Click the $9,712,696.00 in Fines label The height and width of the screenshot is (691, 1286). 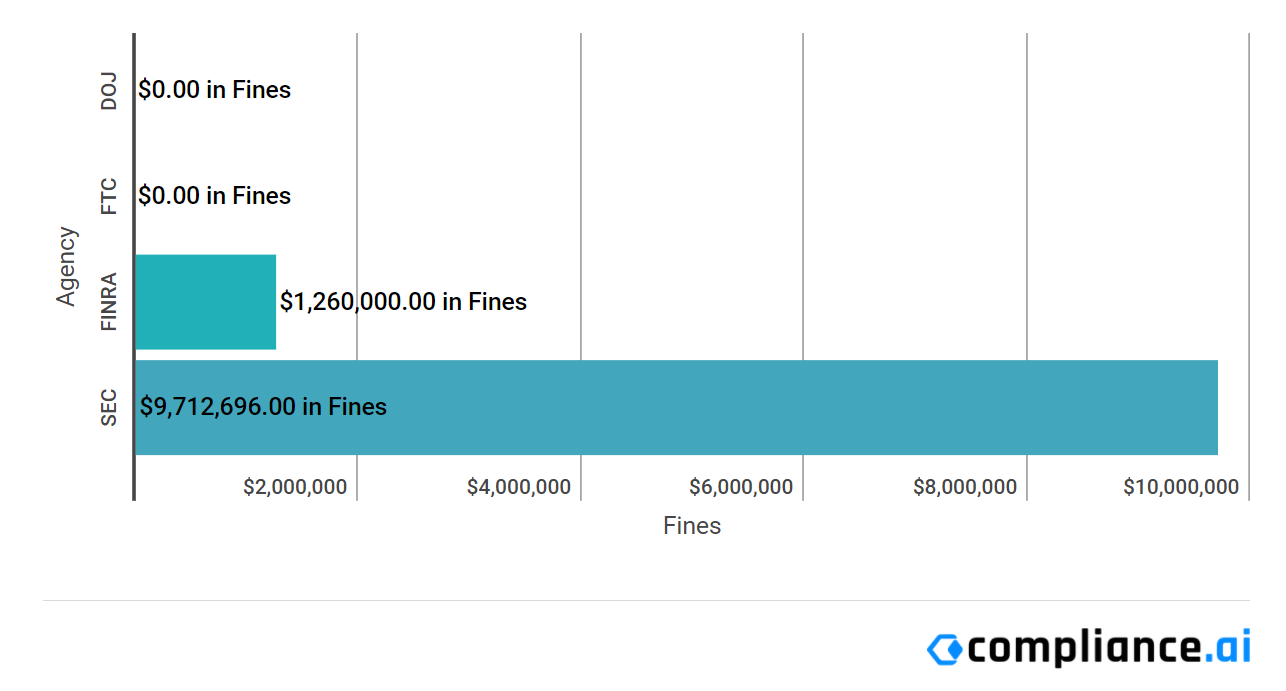[263, 407]
